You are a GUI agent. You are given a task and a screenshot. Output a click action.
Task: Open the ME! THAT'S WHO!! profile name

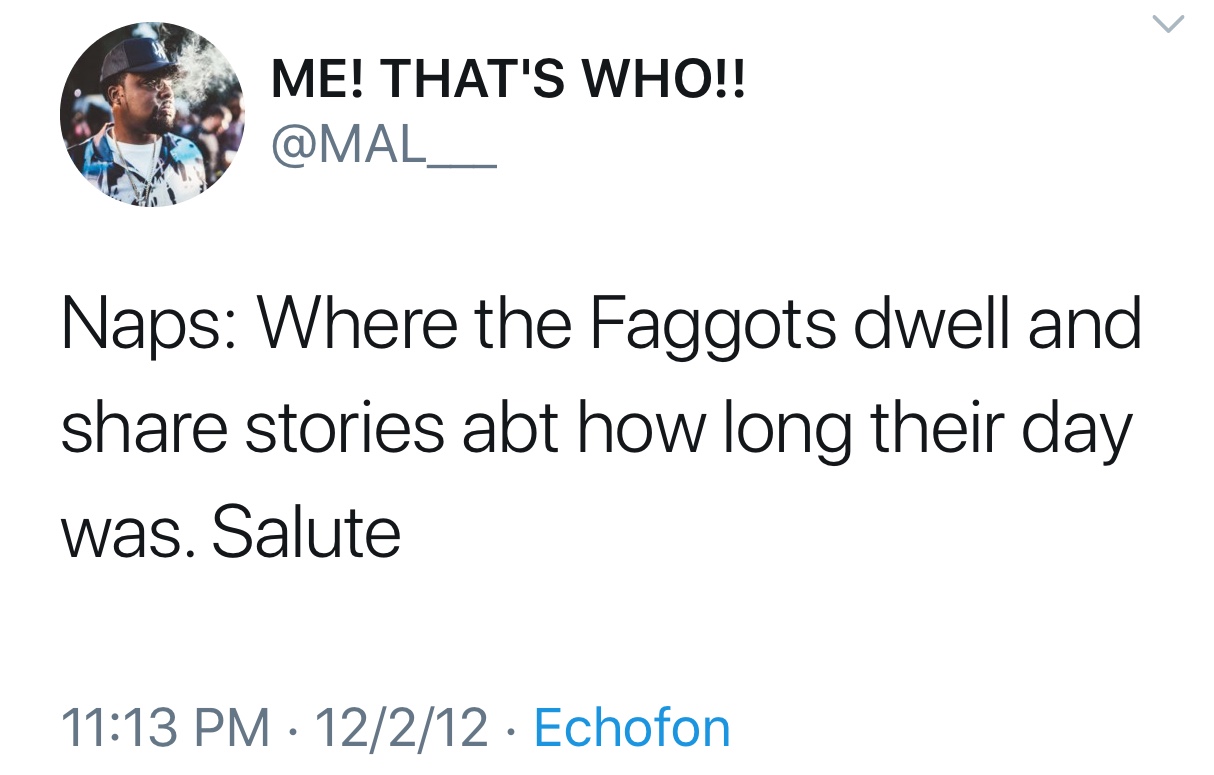tap(509, 82)
